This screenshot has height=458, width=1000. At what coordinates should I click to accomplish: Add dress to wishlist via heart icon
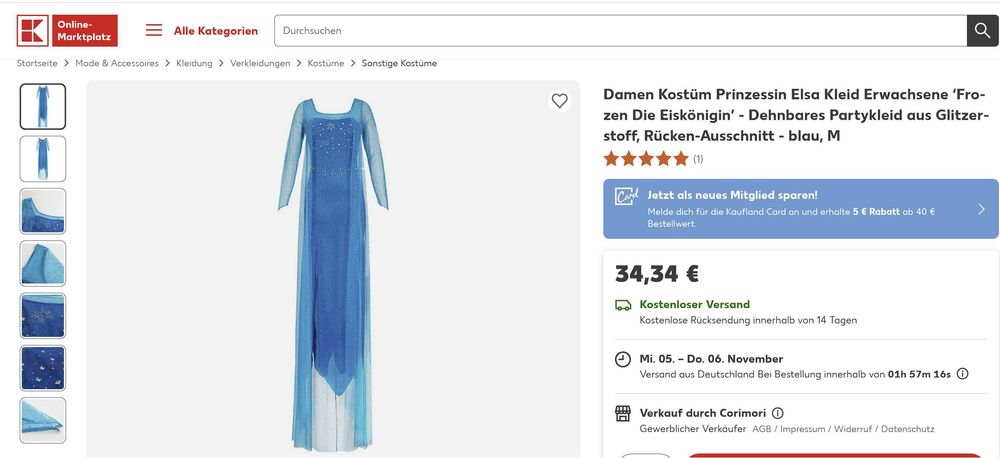559,100
